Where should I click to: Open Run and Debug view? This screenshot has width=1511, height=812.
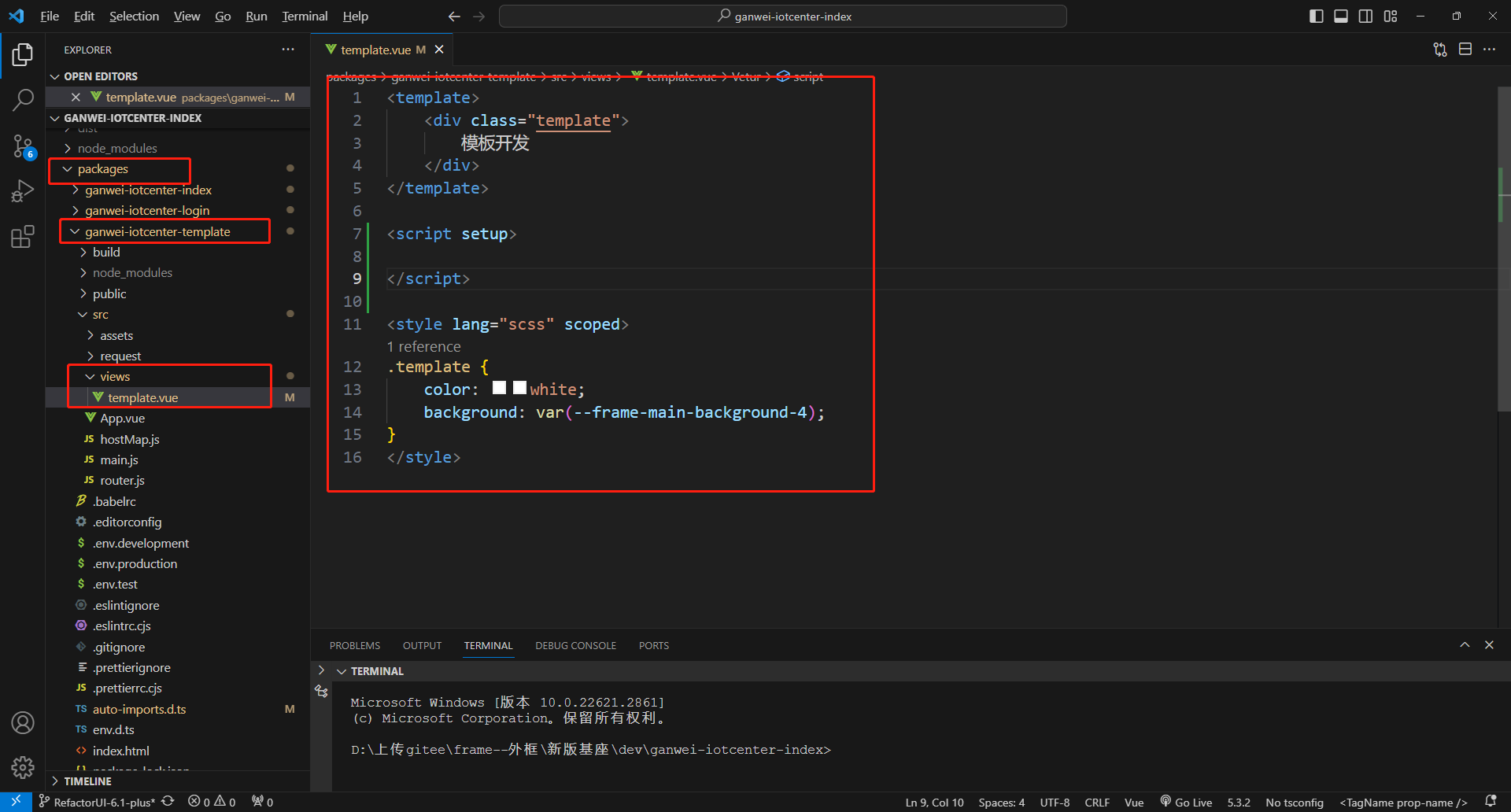point(23,191)
